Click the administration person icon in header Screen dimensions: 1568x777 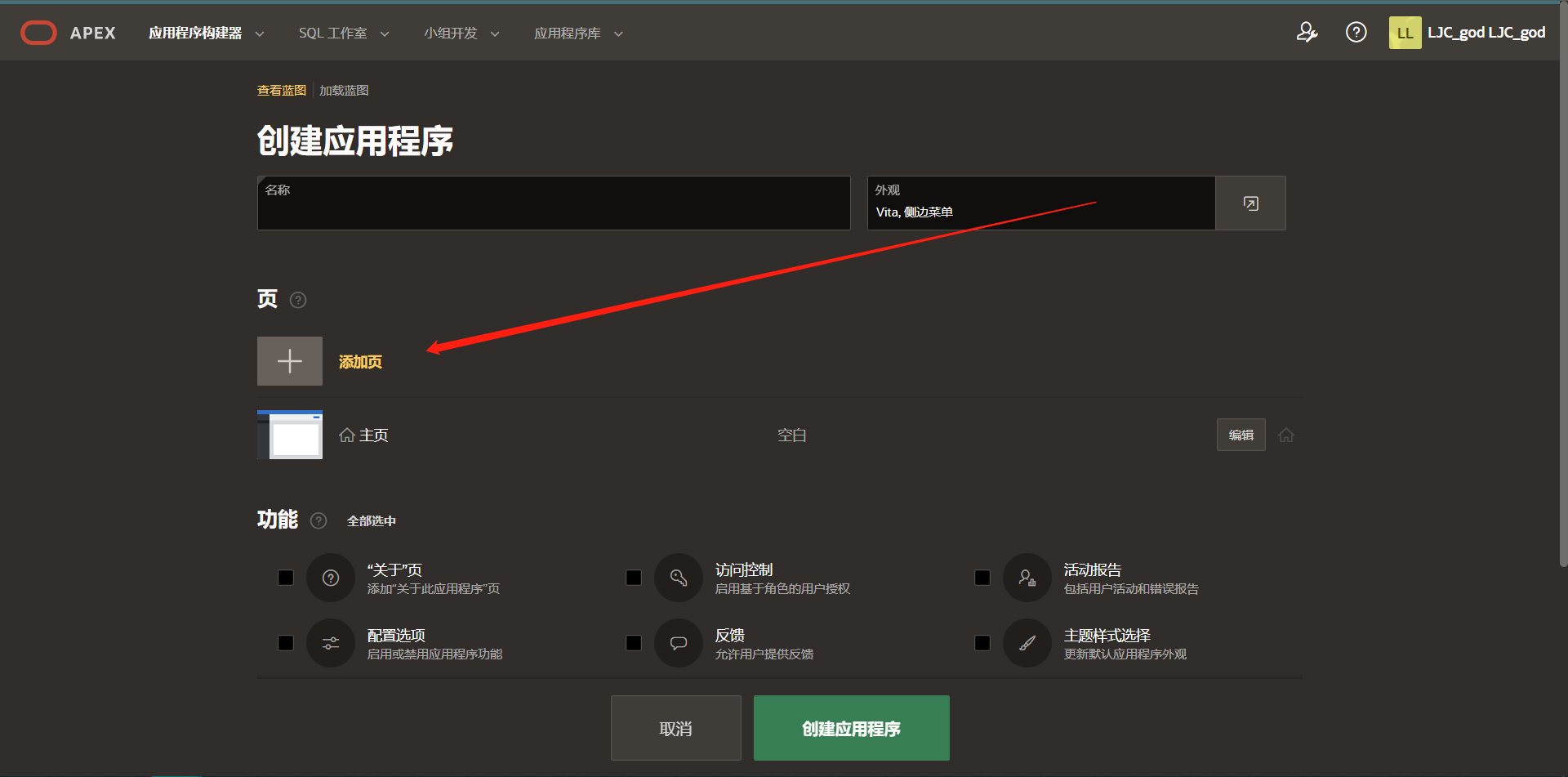[x=1307, y=32]
